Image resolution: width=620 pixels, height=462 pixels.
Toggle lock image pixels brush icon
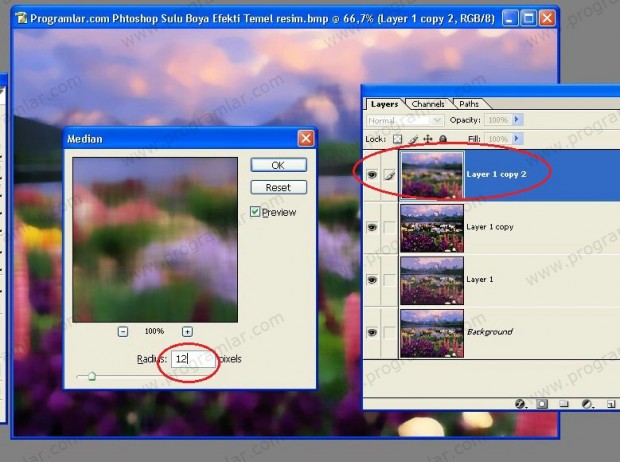(413, 139)
